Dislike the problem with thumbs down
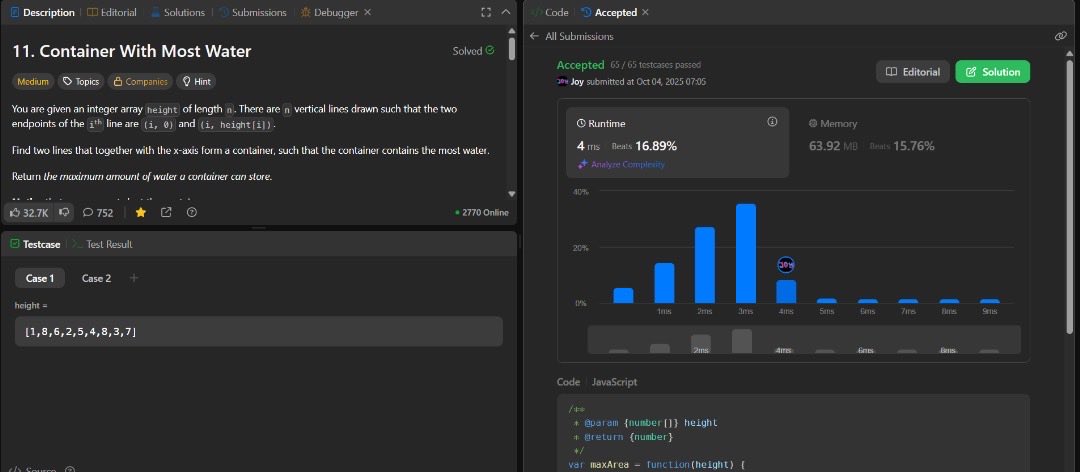The width and height of the screenshot is (1080, 472). (x=63, y=213)
